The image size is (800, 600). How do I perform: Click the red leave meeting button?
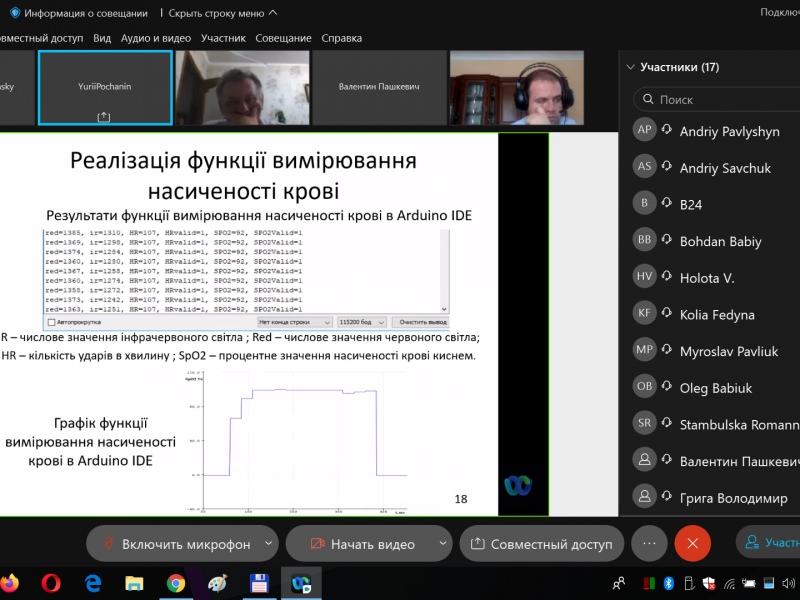tap(692, 543)
